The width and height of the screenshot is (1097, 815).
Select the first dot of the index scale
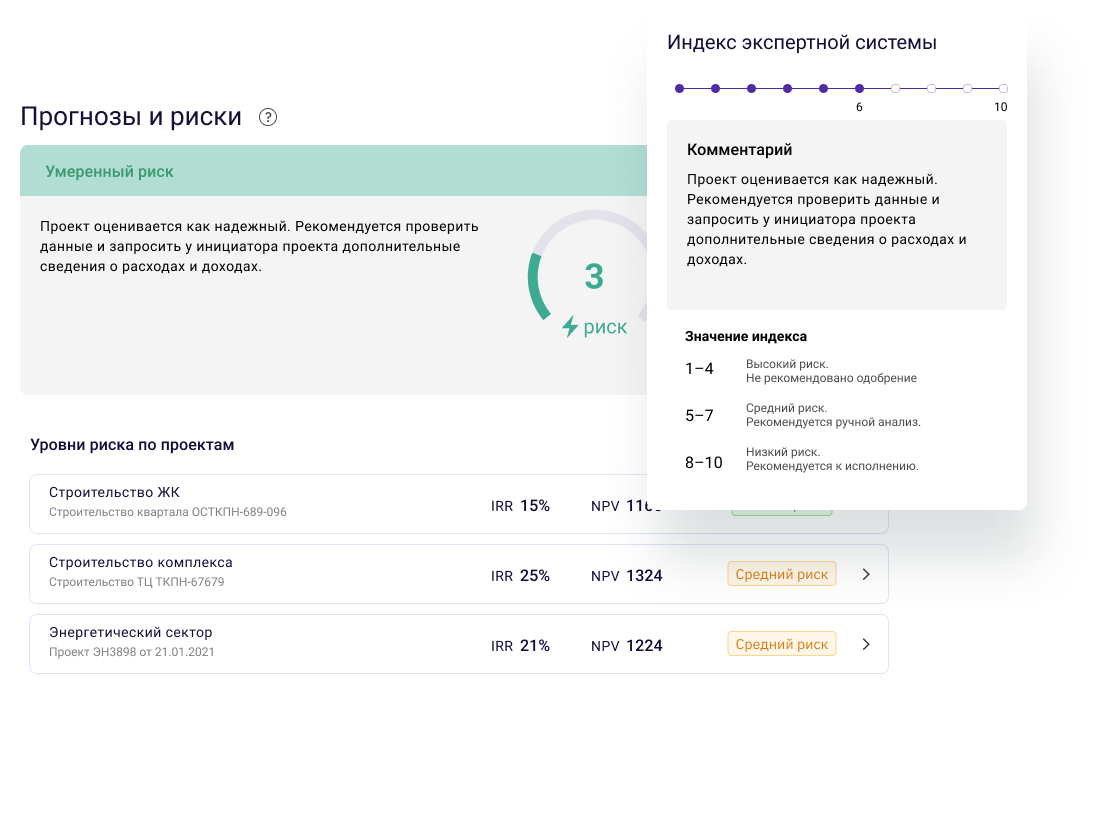coord(679,89)
